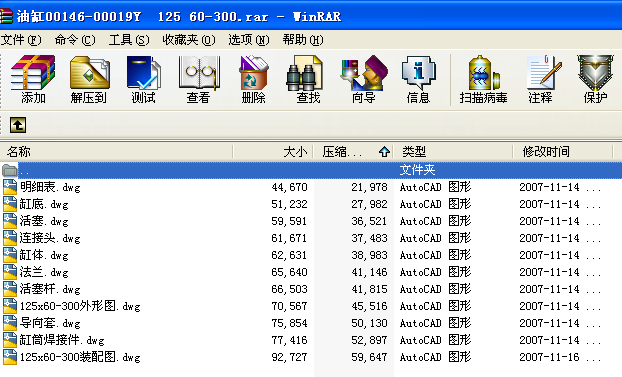Viewport: 622px width, 377px height.
Task: Open the File 文件(F) menu
Action: (x=21, y=40)
